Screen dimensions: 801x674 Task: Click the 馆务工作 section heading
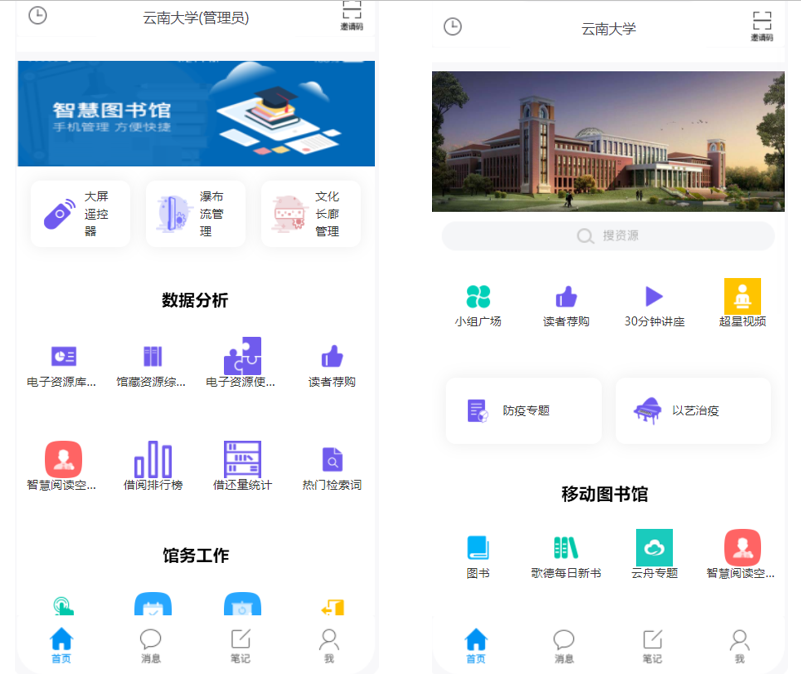[x=196, y=555]
